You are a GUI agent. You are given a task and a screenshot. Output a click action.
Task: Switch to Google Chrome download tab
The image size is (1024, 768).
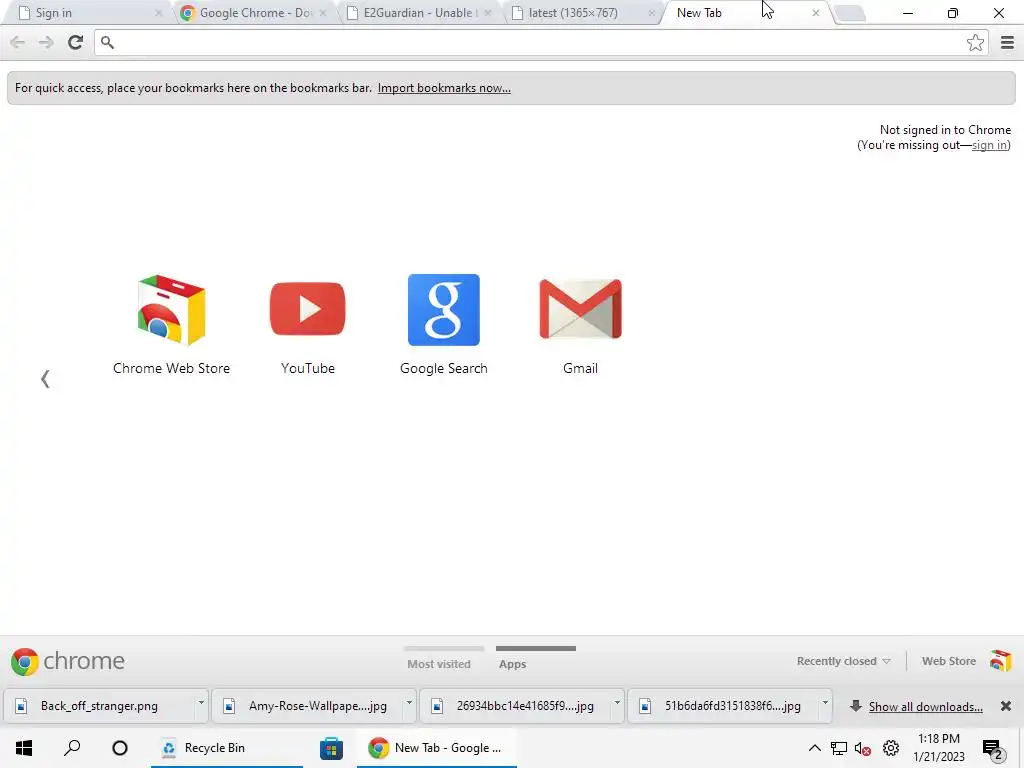click(251, 12)
